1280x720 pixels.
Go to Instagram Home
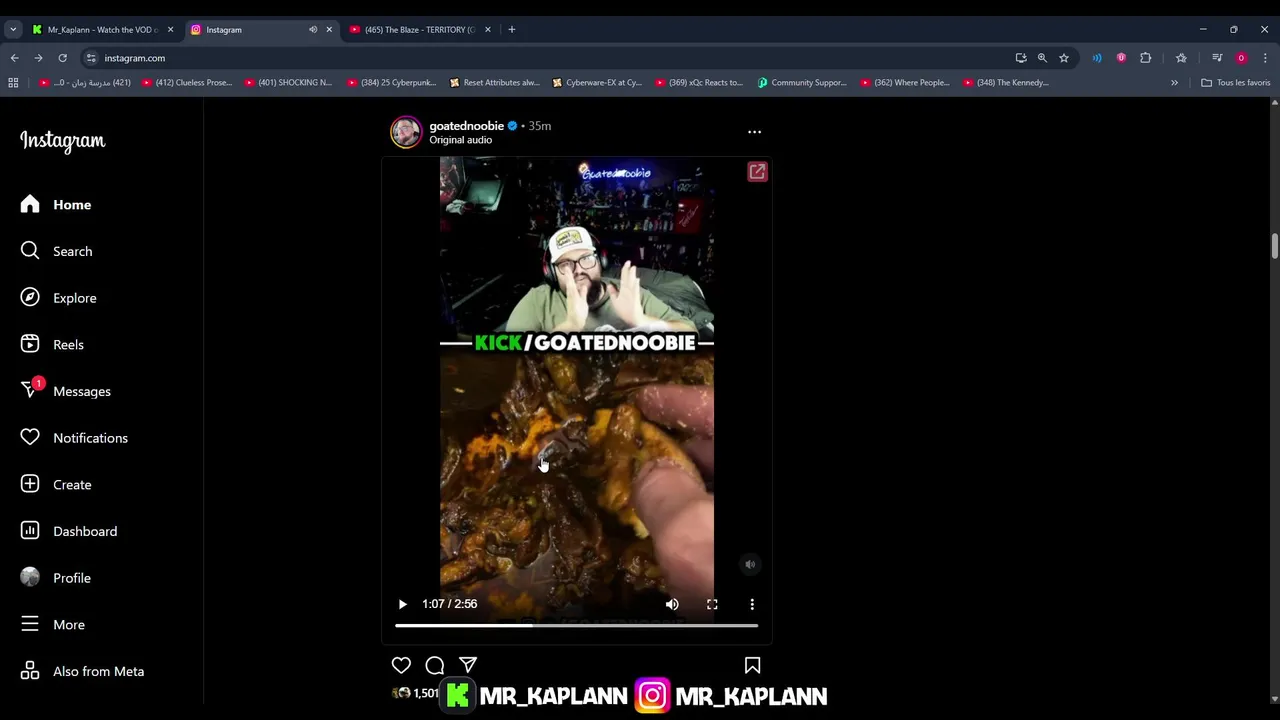56,204
